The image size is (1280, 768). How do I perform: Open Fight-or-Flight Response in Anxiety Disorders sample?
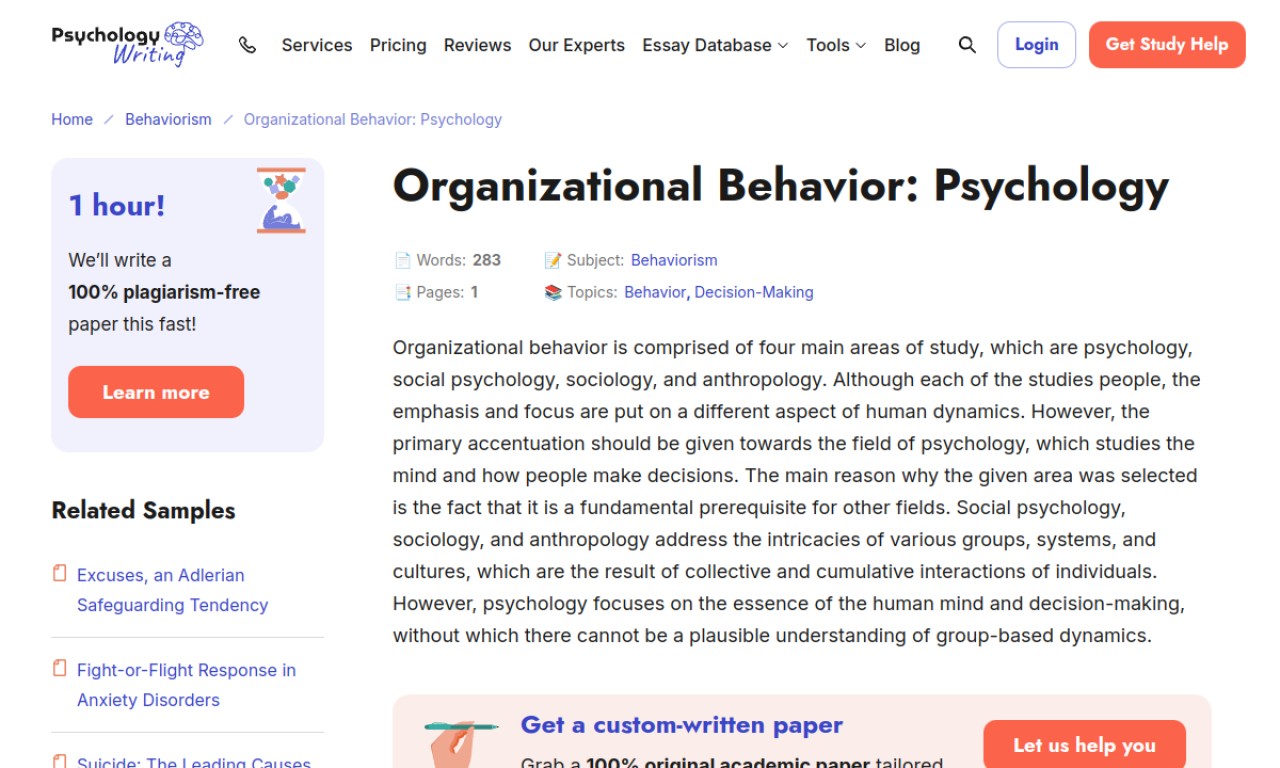pyautogui.click(x=186, y=685)
